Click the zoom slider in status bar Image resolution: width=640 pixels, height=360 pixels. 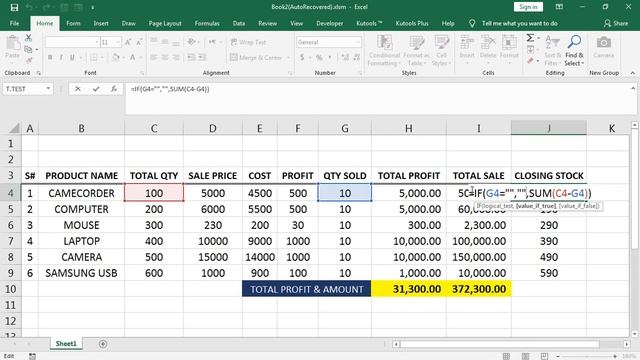click(x=586, y=357)
